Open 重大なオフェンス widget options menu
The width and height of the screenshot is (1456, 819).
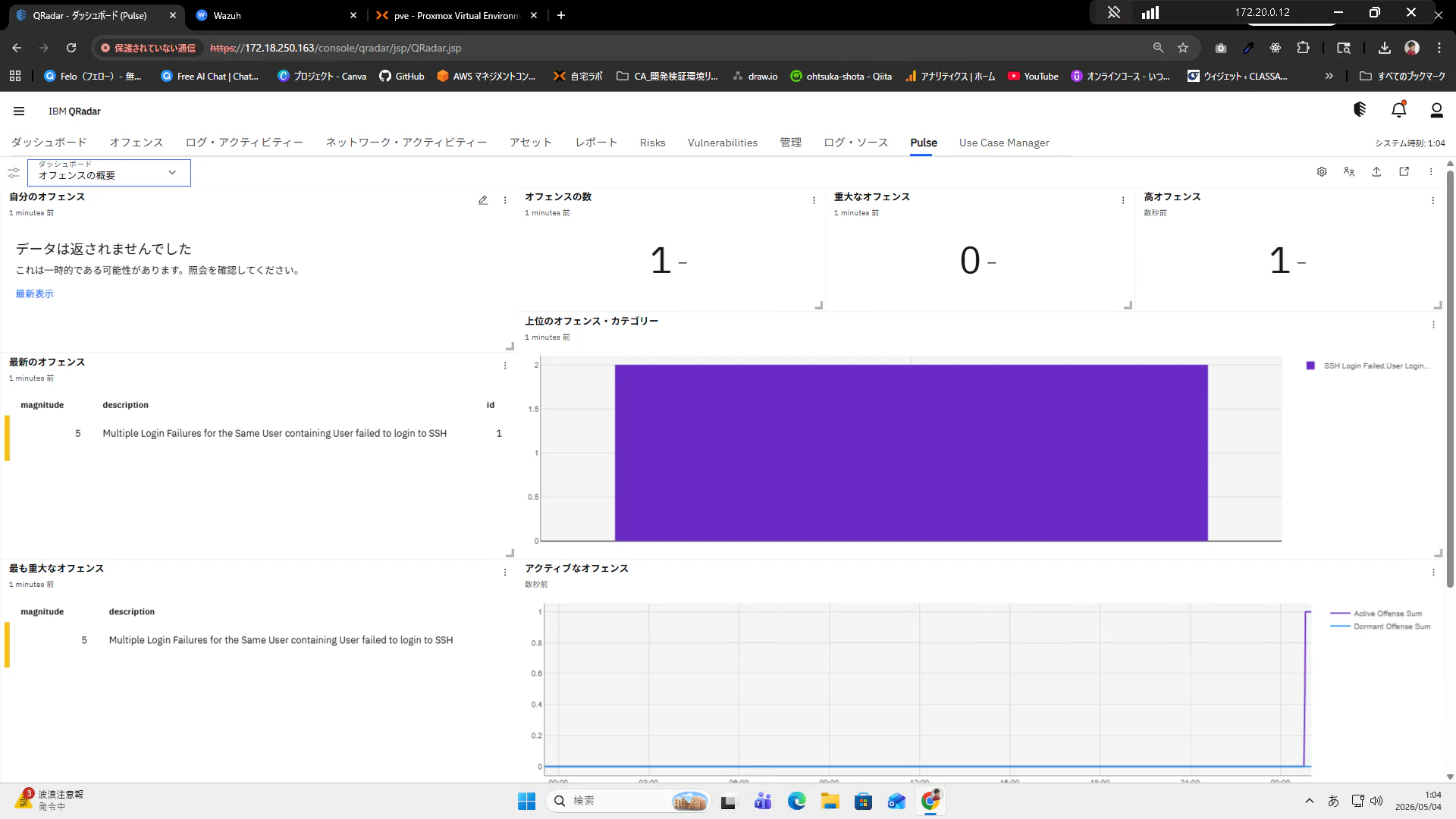(1123, 200)
